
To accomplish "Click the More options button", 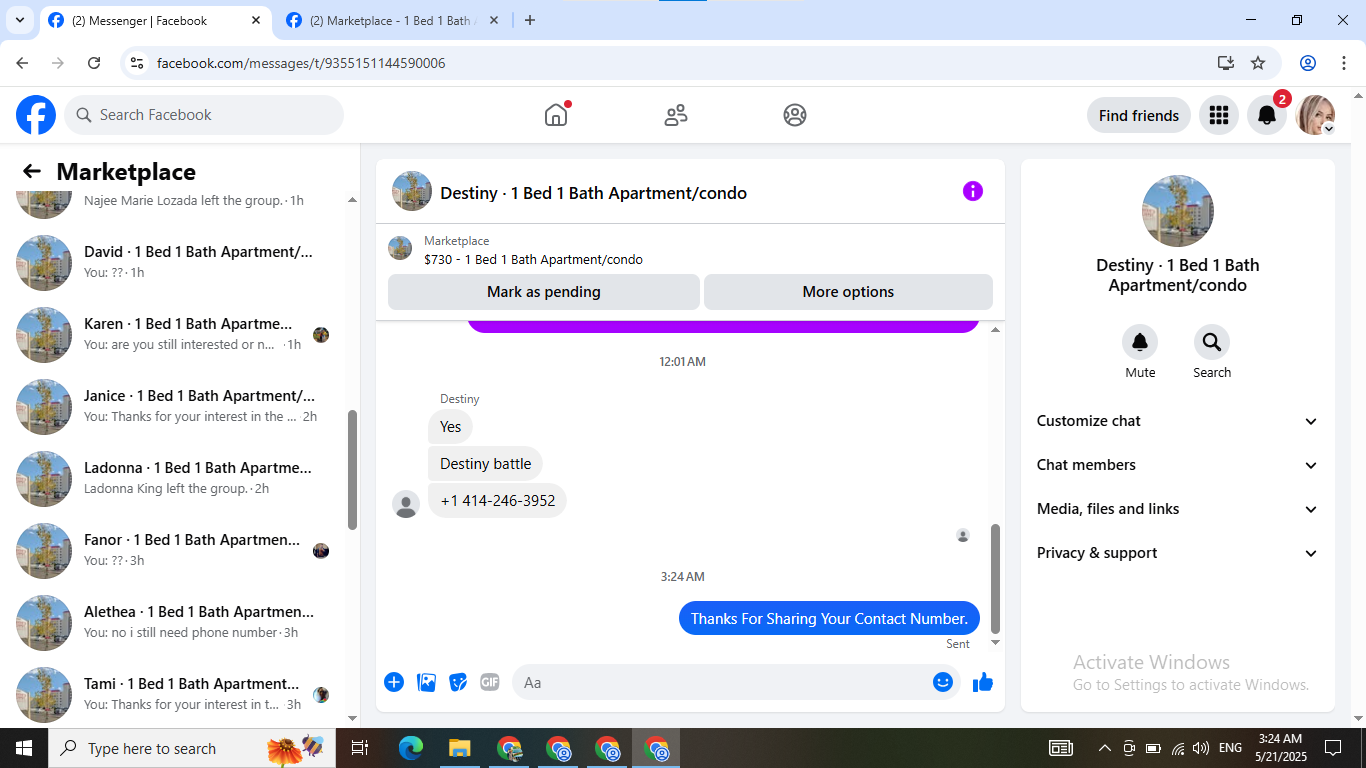I will (x=848, y=292).
